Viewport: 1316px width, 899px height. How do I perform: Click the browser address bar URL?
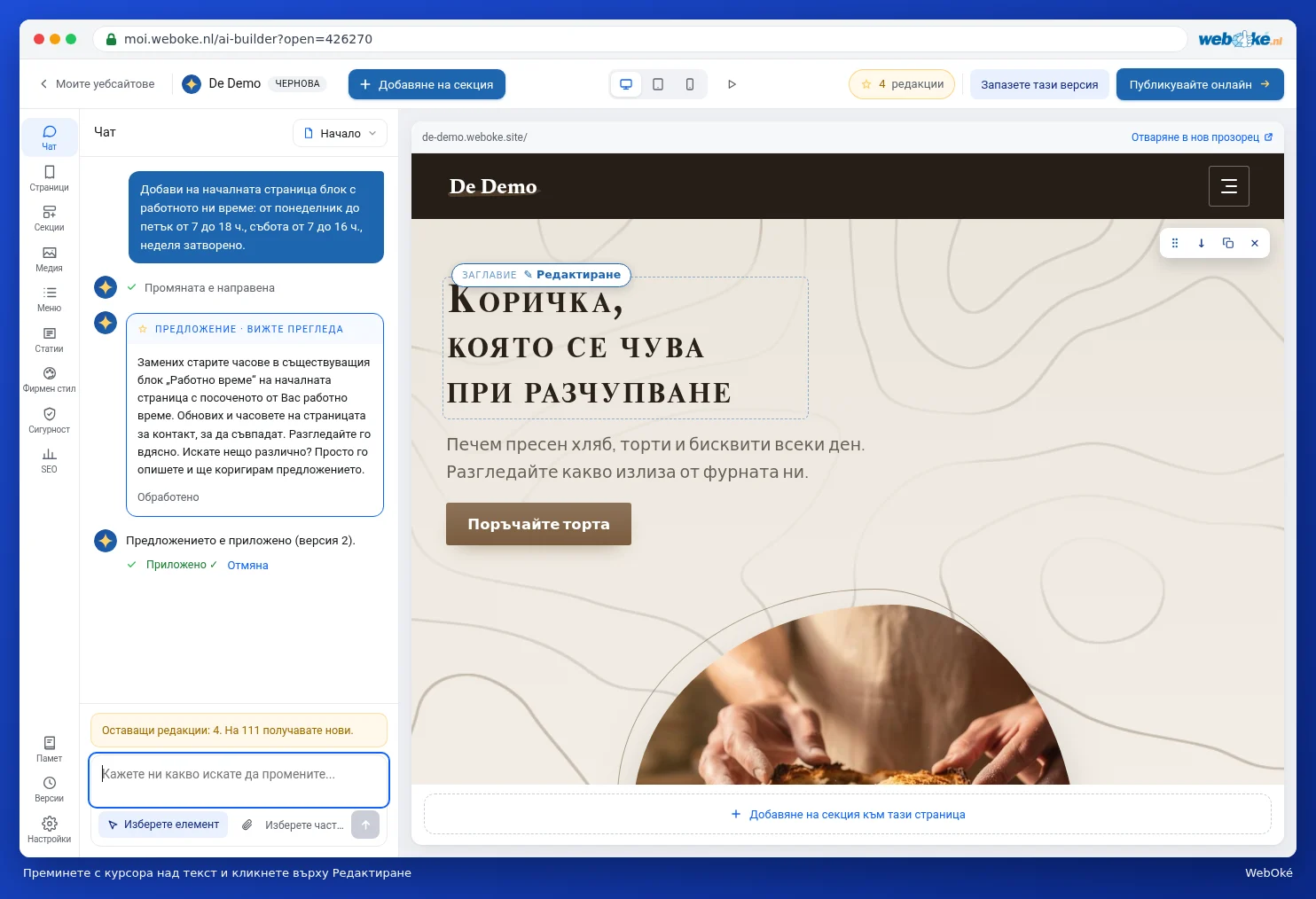tap(640, 39)
